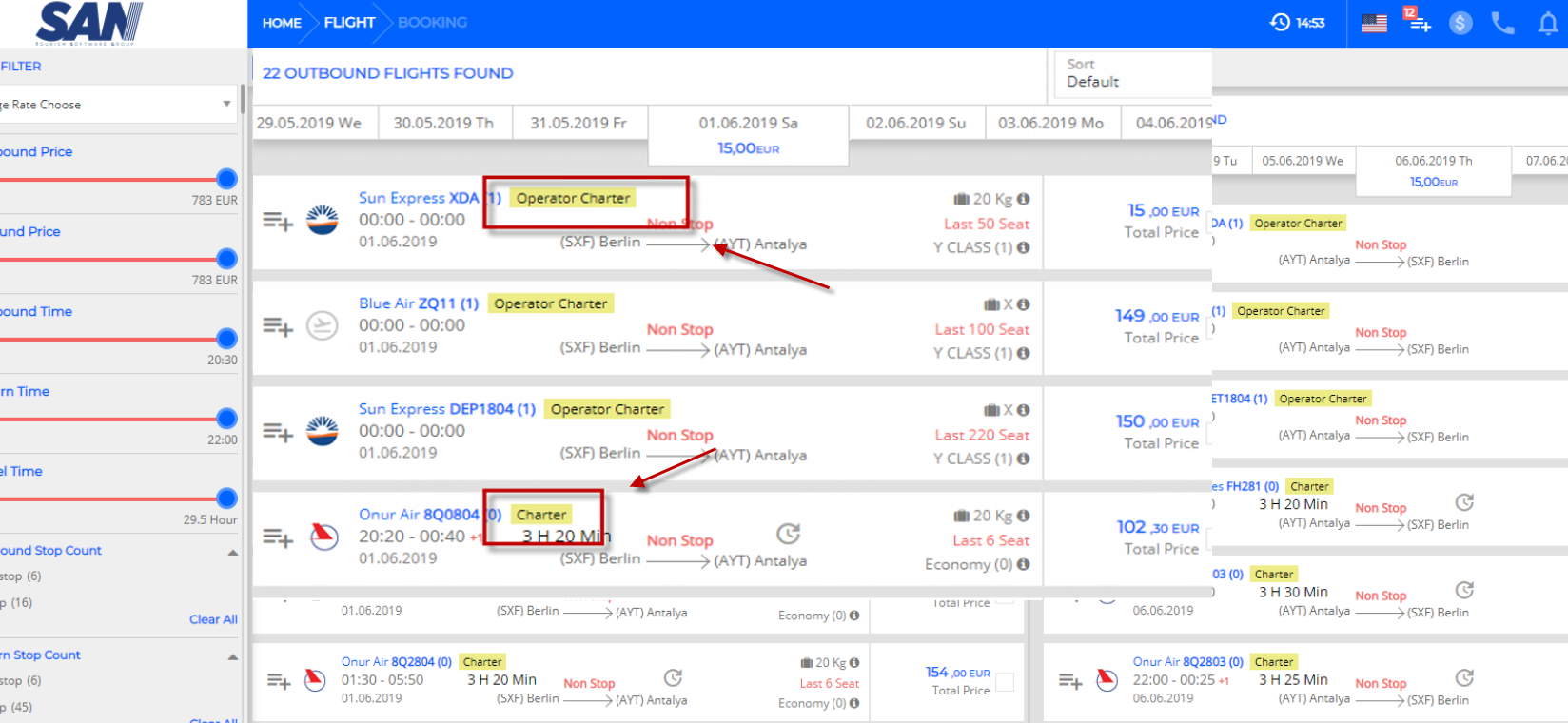Image resolution: width=1568 pixels, height=723 pixels.
Task: Add Onur Air 8Q2803 flight to list
Action: pos(1070,680)
